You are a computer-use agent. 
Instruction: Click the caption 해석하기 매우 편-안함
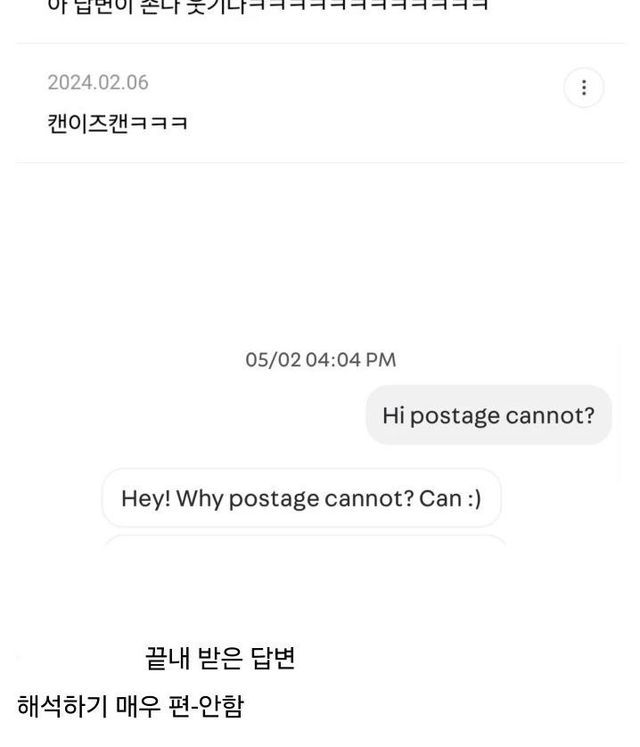[130, 707]
